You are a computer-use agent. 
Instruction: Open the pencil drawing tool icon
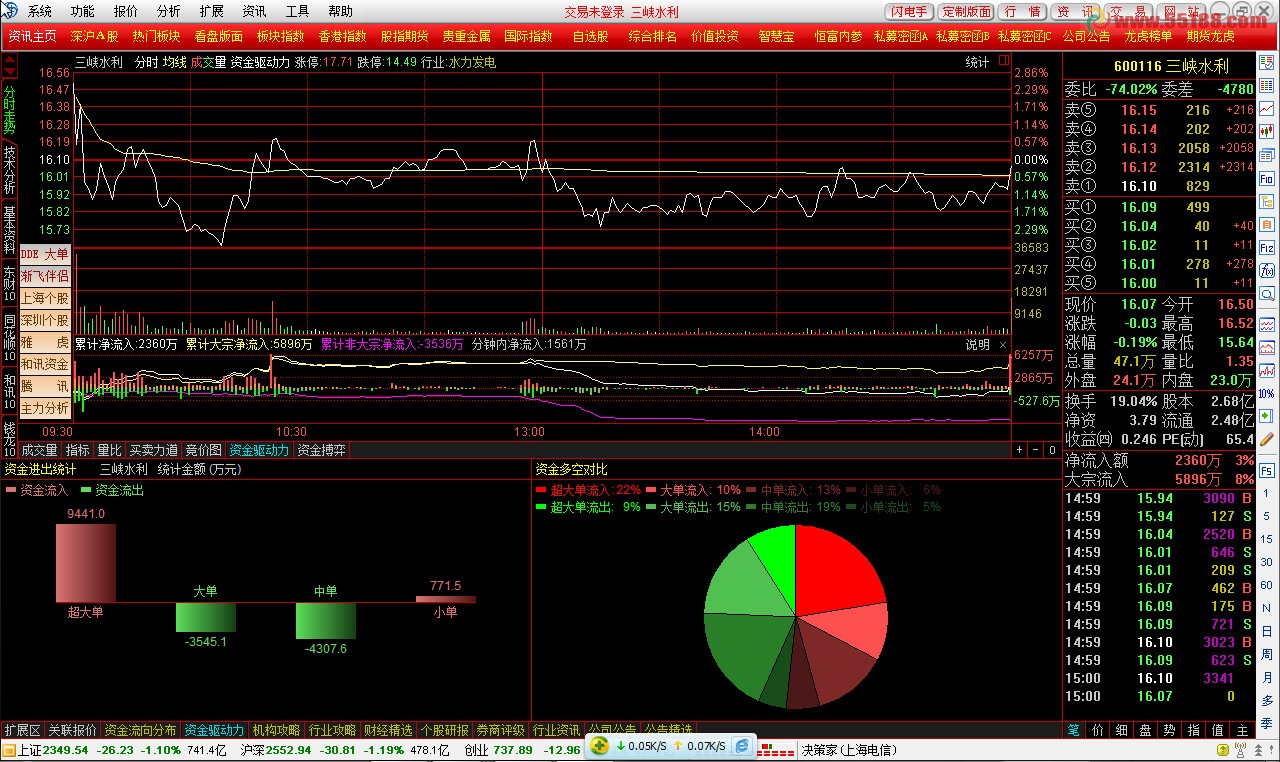tap(1267, 439)
